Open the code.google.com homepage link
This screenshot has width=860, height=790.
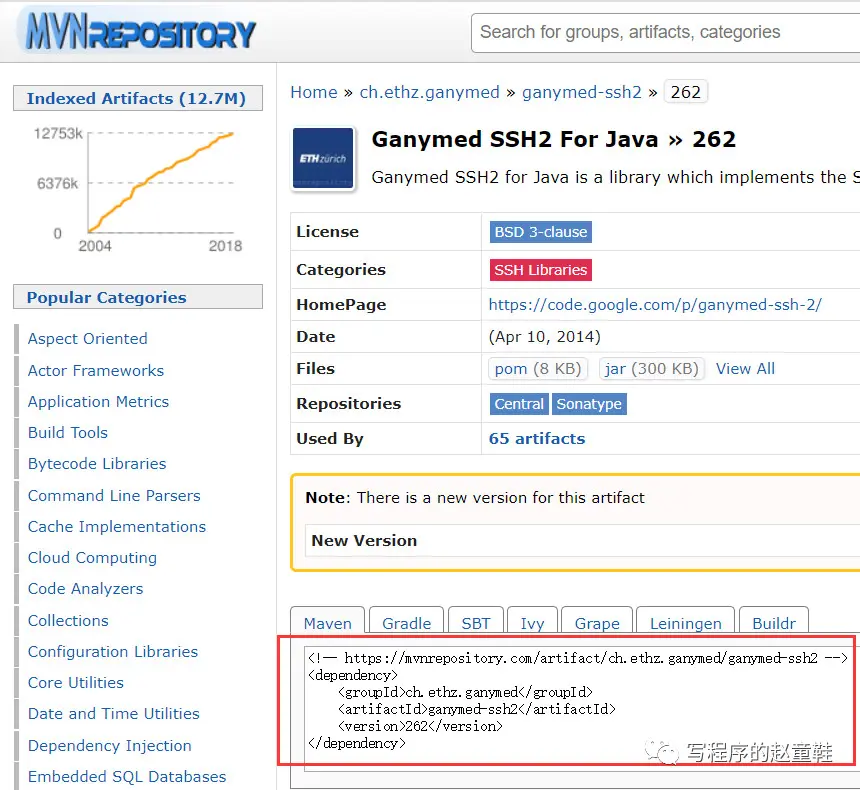pos(655,304)
